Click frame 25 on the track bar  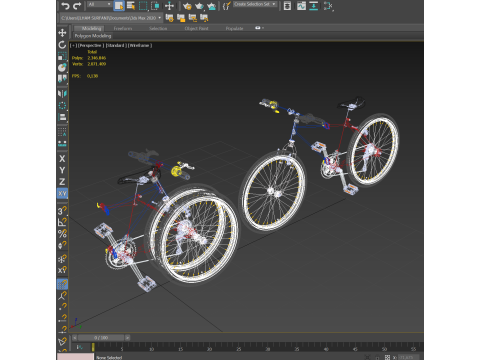239,349
